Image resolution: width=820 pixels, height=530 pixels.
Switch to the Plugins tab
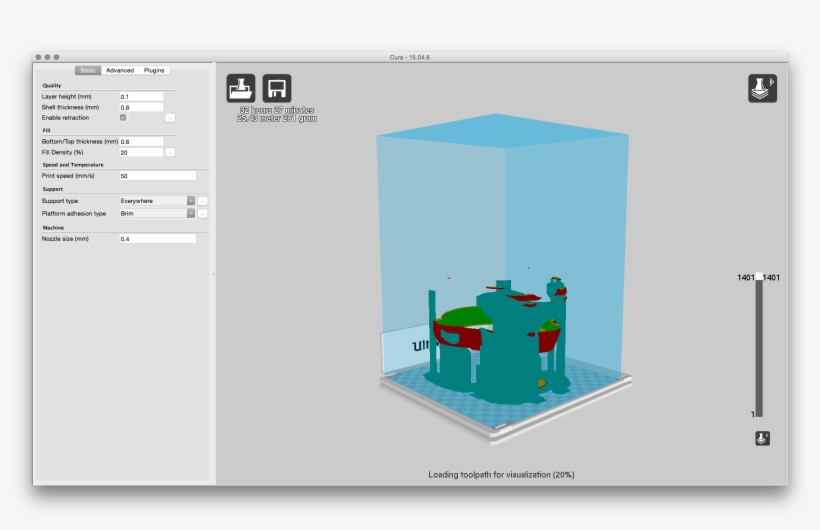(154, 70)
